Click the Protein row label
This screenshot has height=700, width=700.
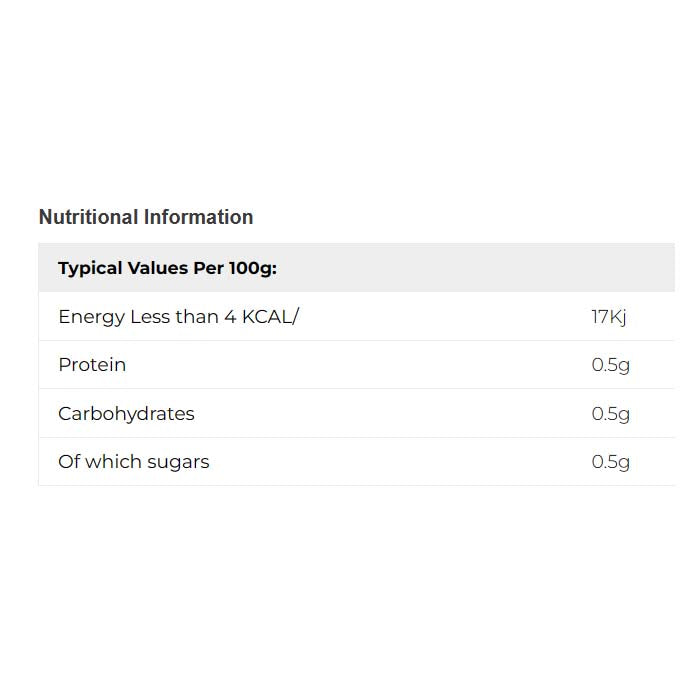click(92, 365)
